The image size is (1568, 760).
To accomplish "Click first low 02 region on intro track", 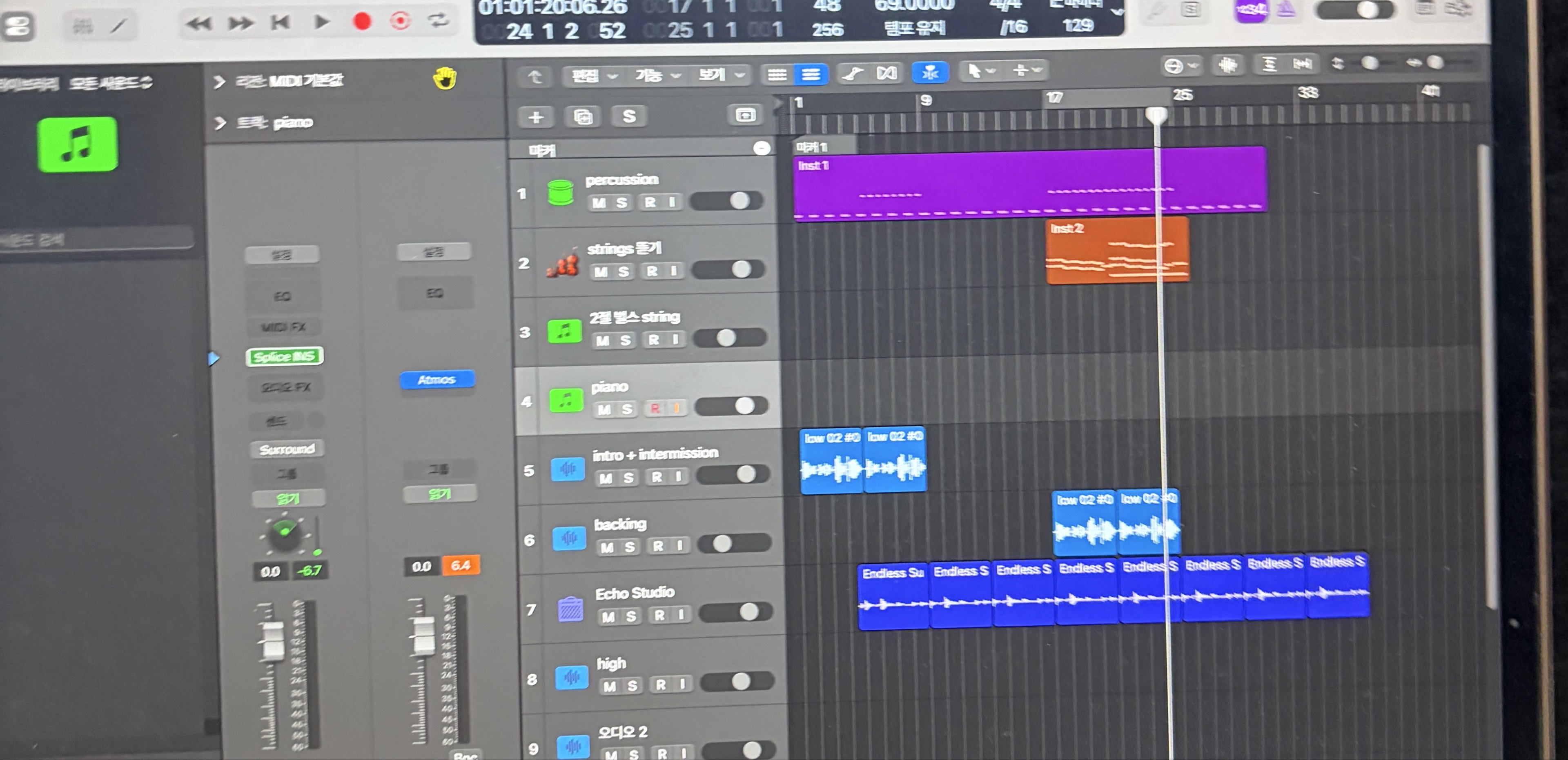I will [831, 460].
